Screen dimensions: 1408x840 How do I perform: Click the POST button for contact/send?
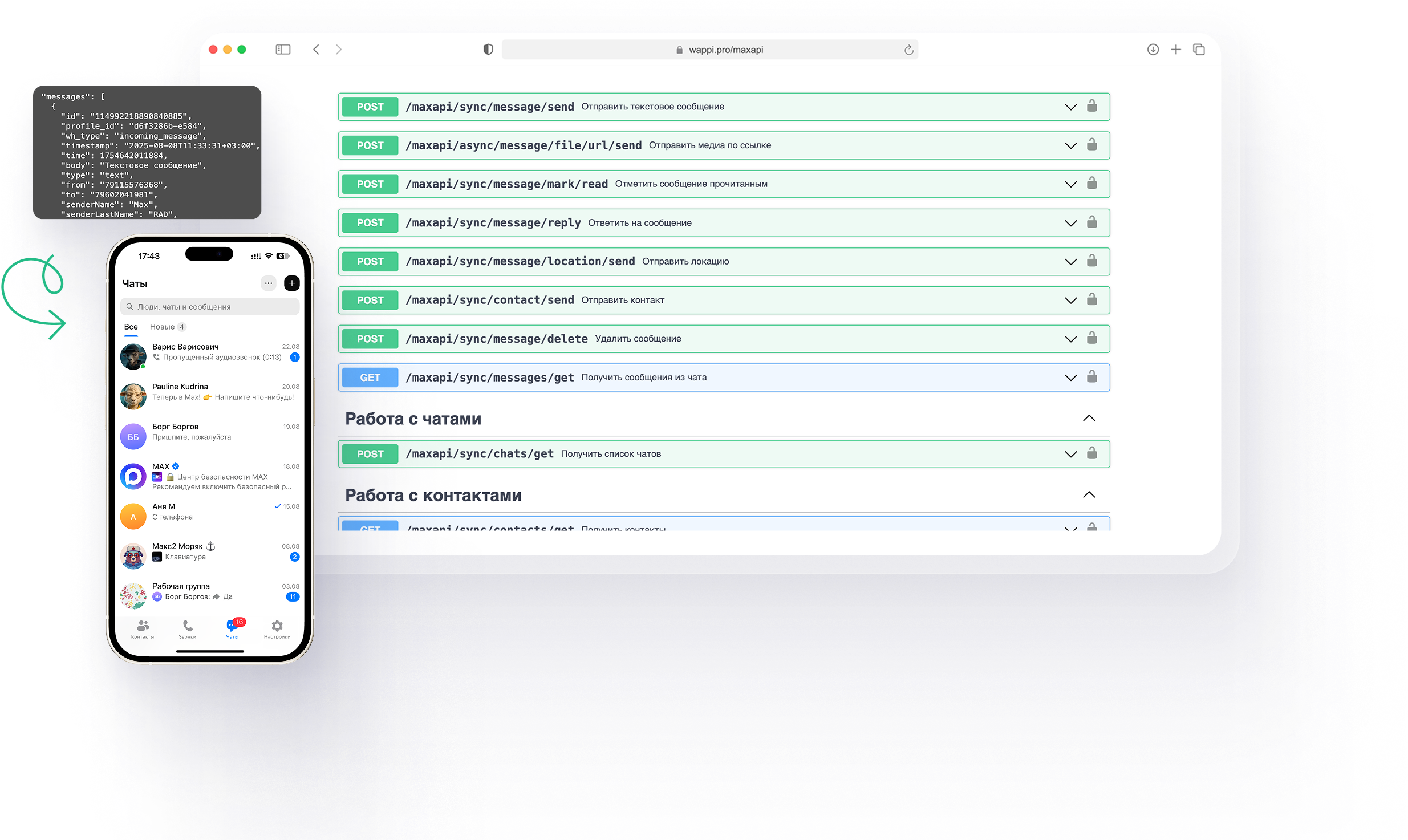click(370, 300)
